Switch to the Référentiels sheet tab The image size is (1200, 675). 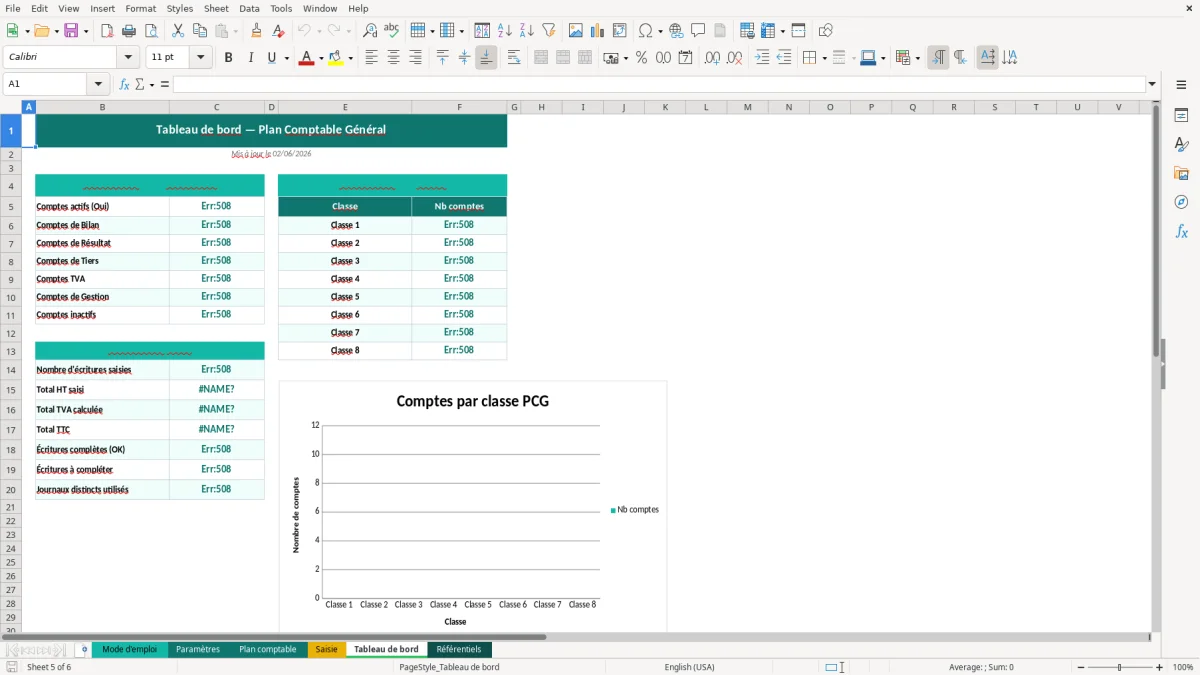[459, 649]
